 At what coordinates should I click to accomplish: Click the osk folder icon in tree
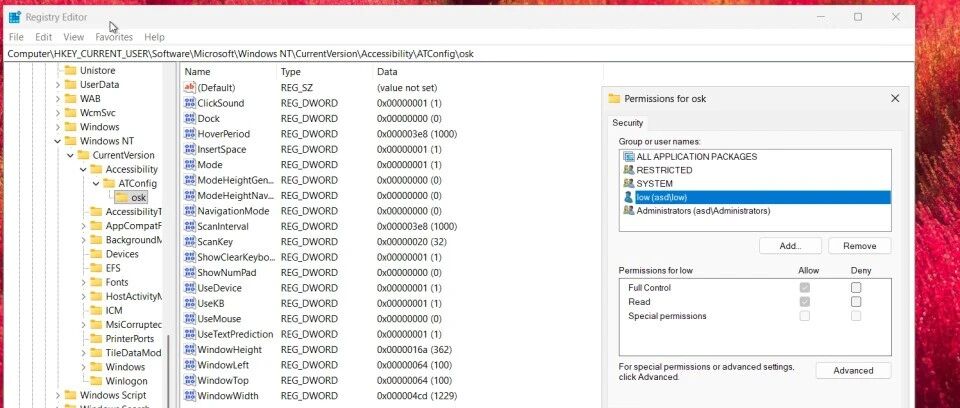122,197
